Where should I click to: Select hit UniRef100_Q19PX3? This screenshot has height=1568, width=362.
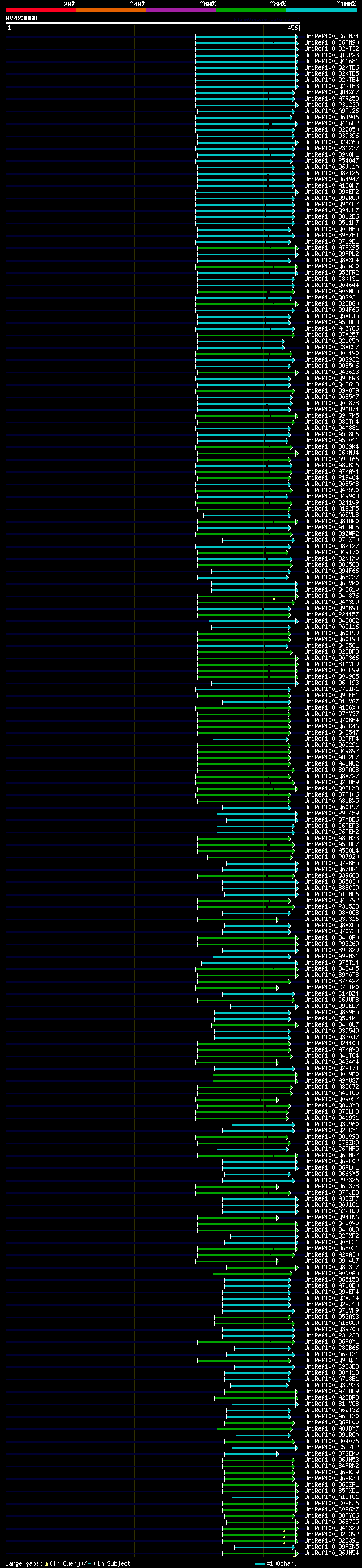pos(331,55)
